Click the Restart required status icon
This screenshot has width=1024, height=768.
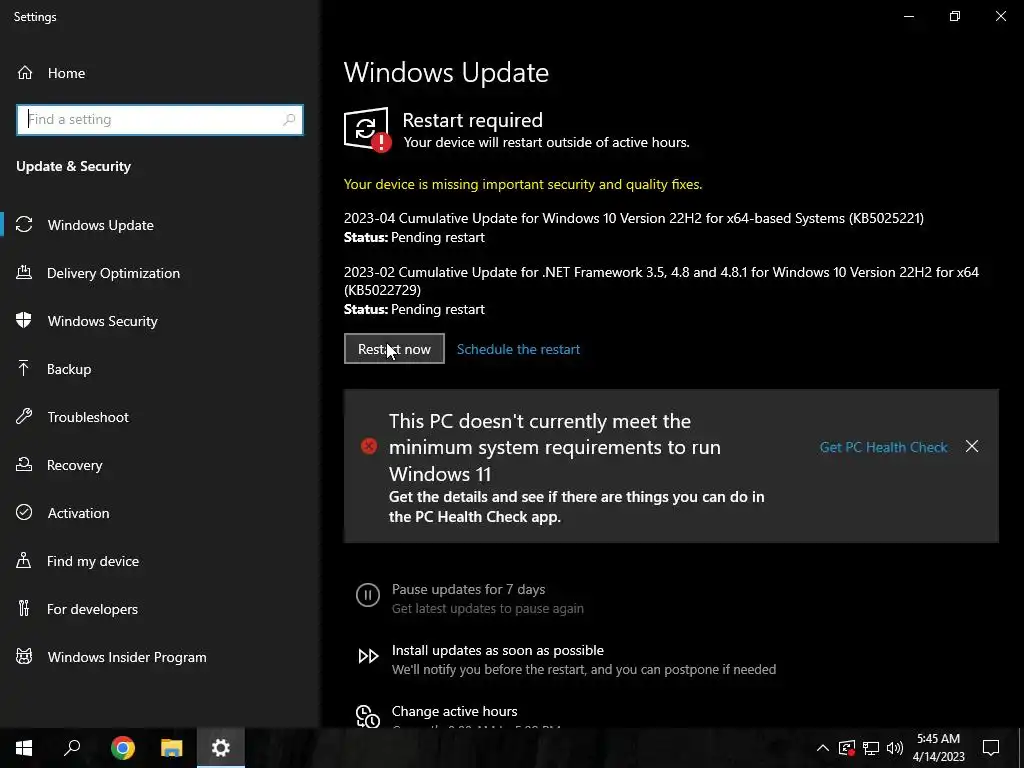pos(367,129)
